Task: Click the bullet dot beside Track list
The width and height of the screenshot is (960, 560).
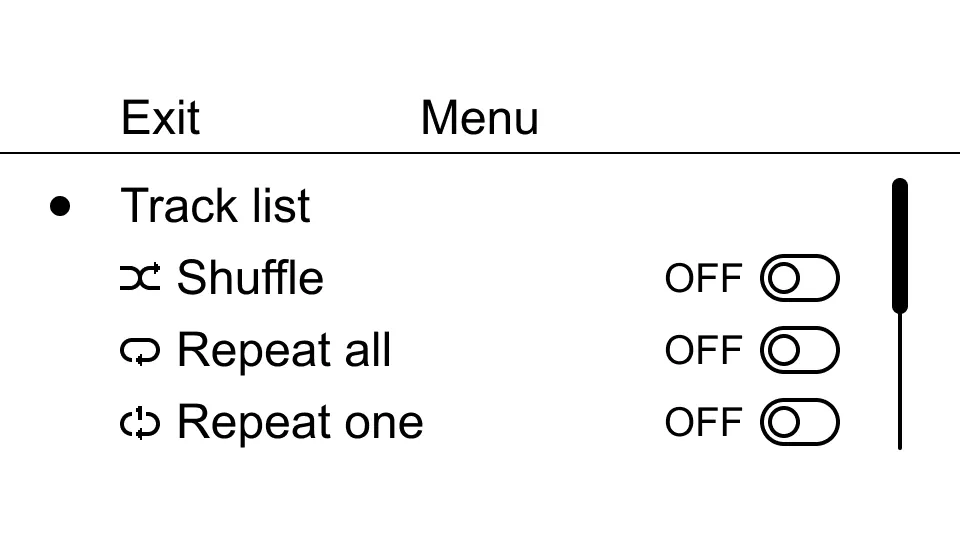Action: tap(62, 206)
